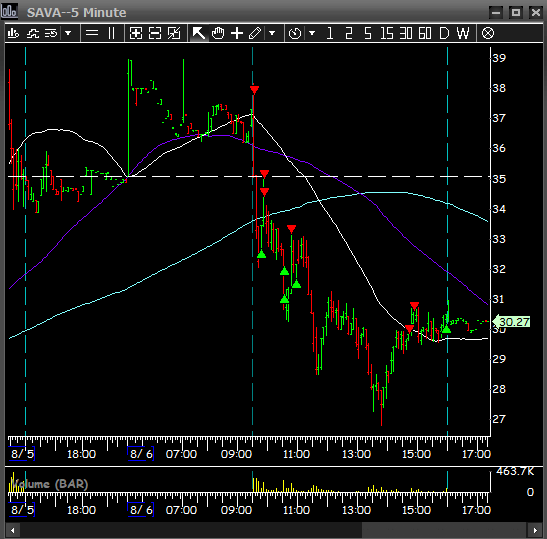
Task: Click the right scroll arrow of horizontal scrollbar
Action: (x=535, y=531)
